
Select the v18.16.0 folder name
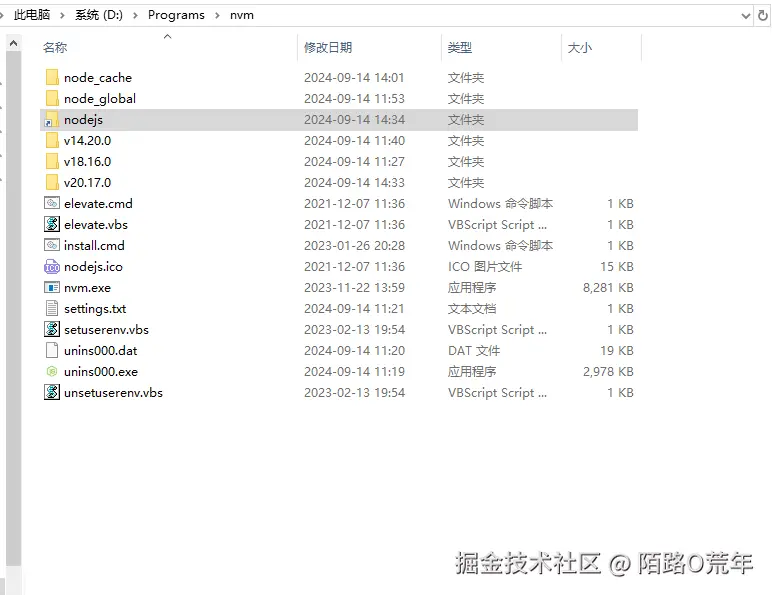point(87,162)
